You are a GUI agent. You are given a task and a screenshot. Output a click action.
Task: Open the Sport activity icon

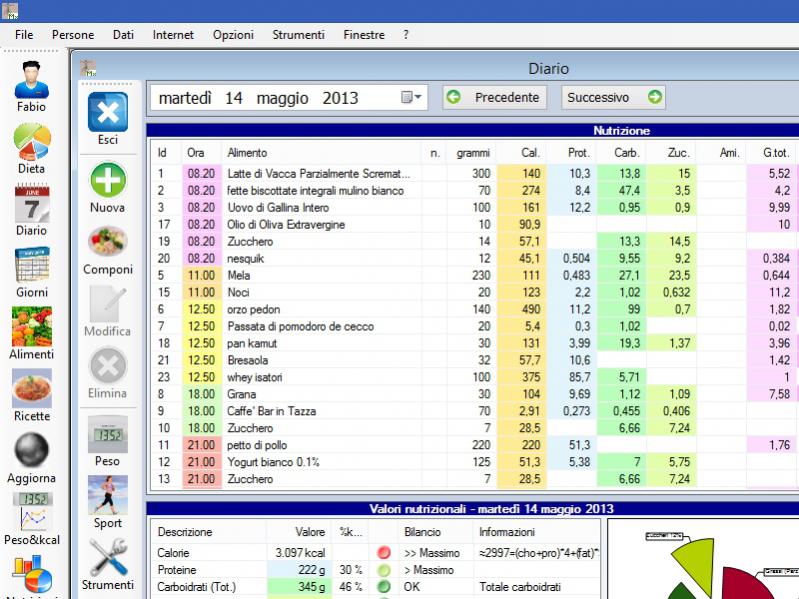108,495
